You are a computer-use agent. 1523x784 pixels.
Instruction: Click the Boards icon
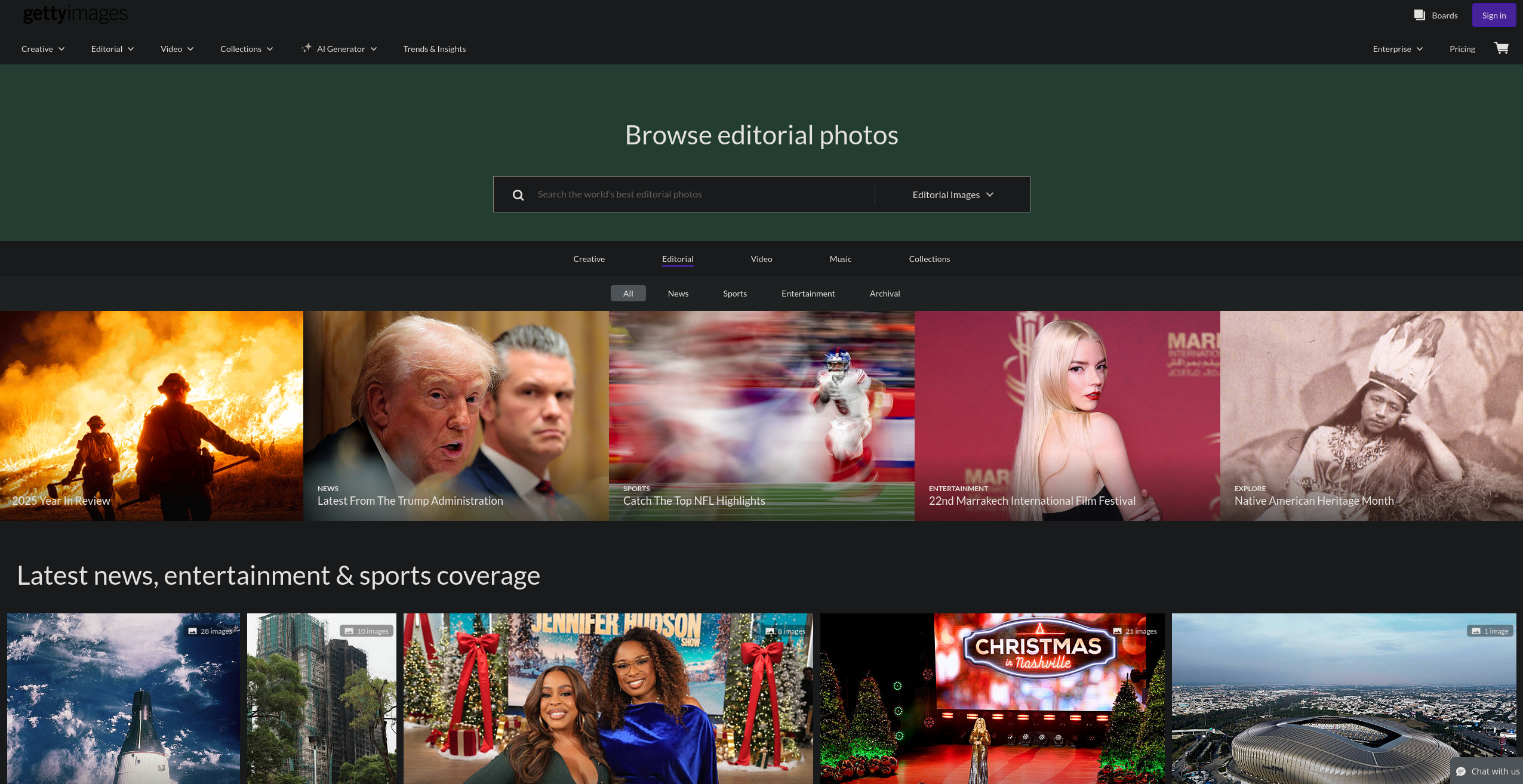coord(1420,16)
